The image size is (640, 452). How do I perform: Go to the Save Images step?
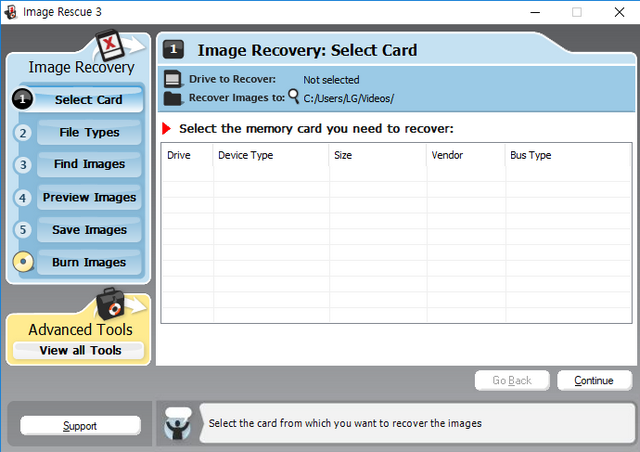(x=89, y=230)
